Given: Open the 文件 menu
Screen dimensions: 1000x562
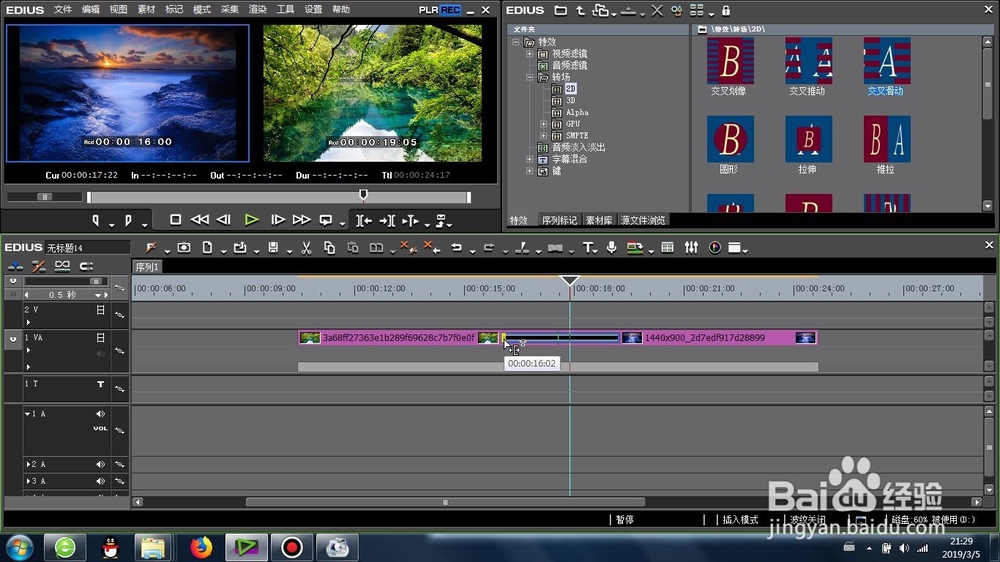Looking at the screenshot, I should coord(62,10).
